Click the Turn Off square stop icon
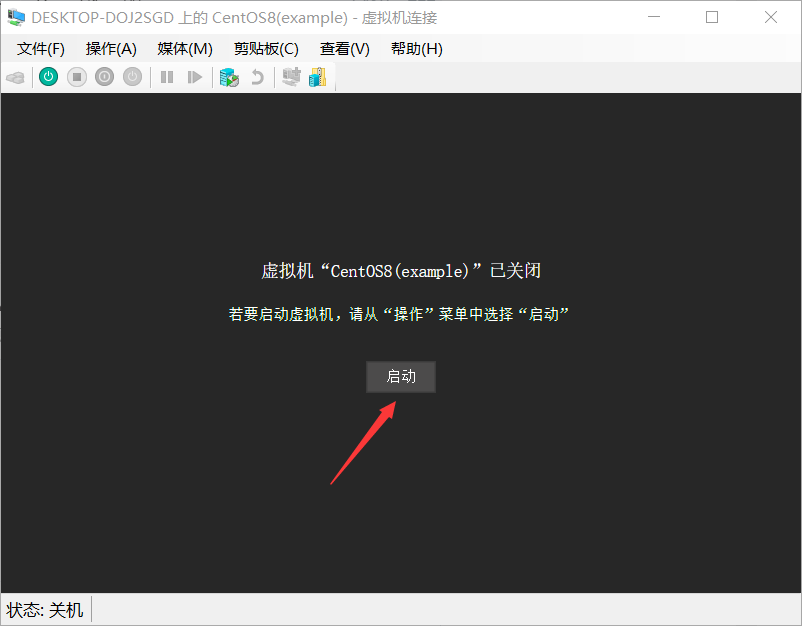Image resolution: width=802 pixels, height=626 pixels. (77, 77)
